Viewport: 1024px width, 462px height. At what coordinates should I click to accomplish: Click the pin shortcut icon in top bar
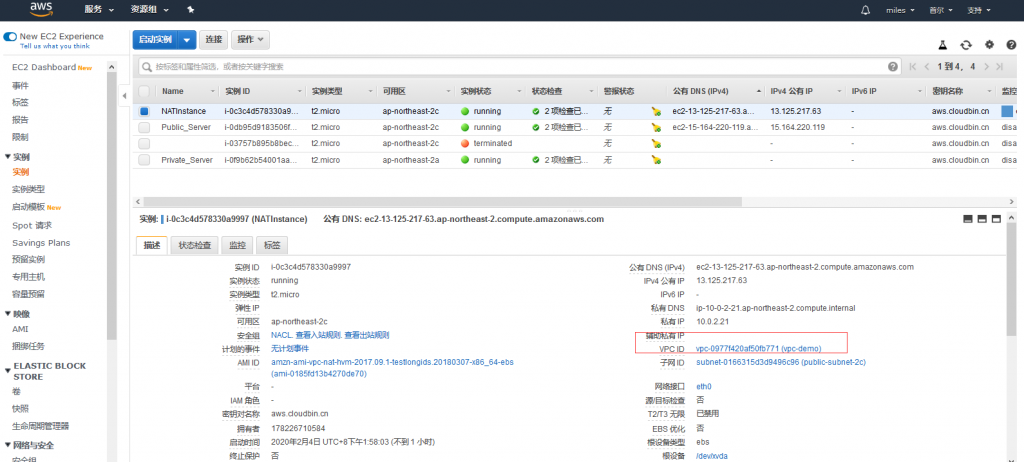pos(191,9)
